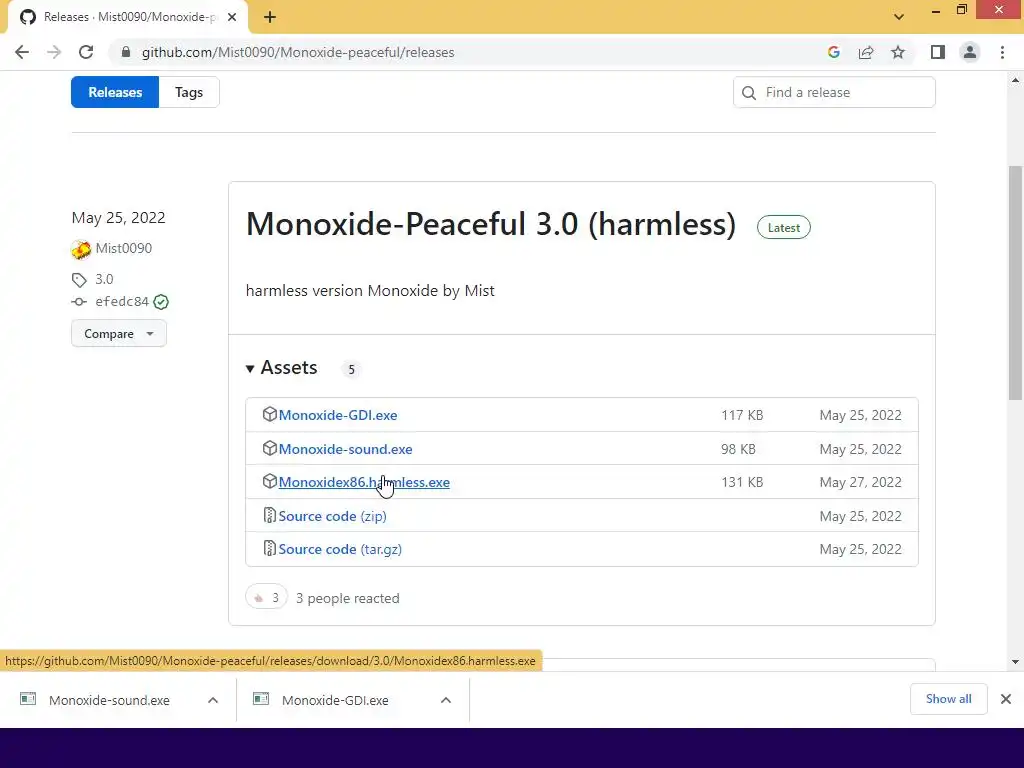
Task: Download Source code (zip)
Action: coord(332,516)
